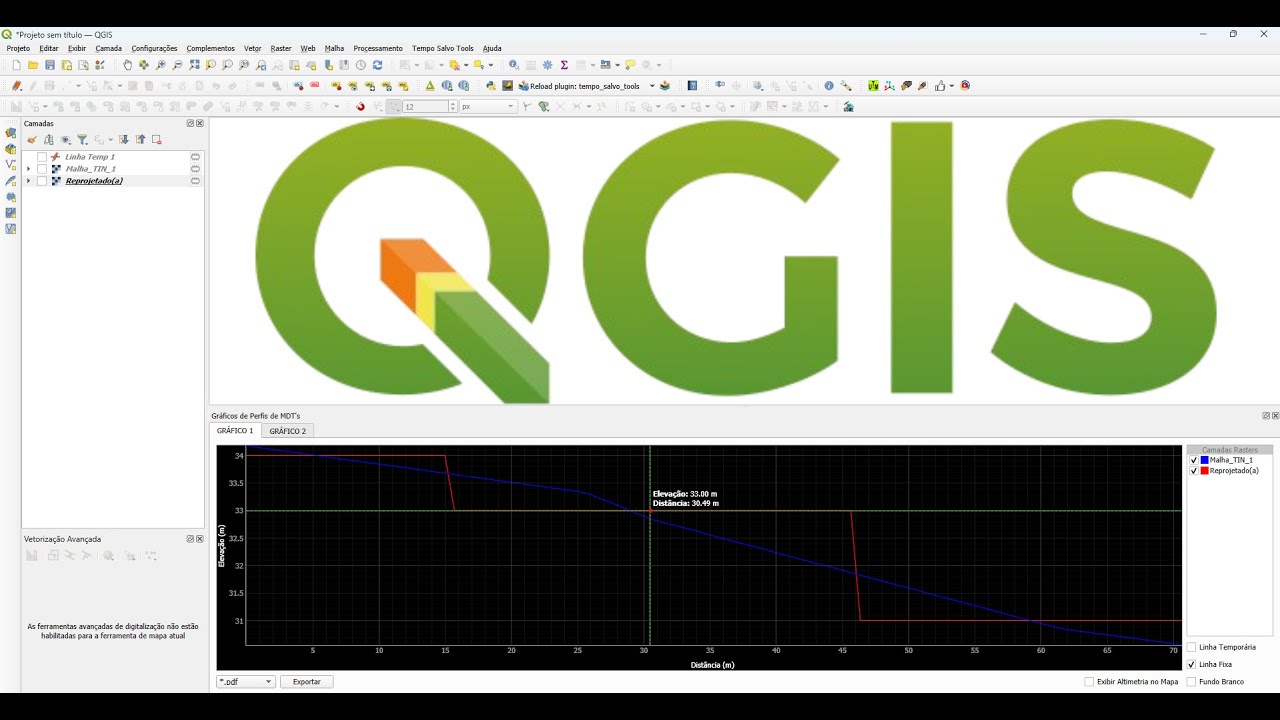
Task: Open the Tempo Salvo Tools menu
Action: [443, 48]
